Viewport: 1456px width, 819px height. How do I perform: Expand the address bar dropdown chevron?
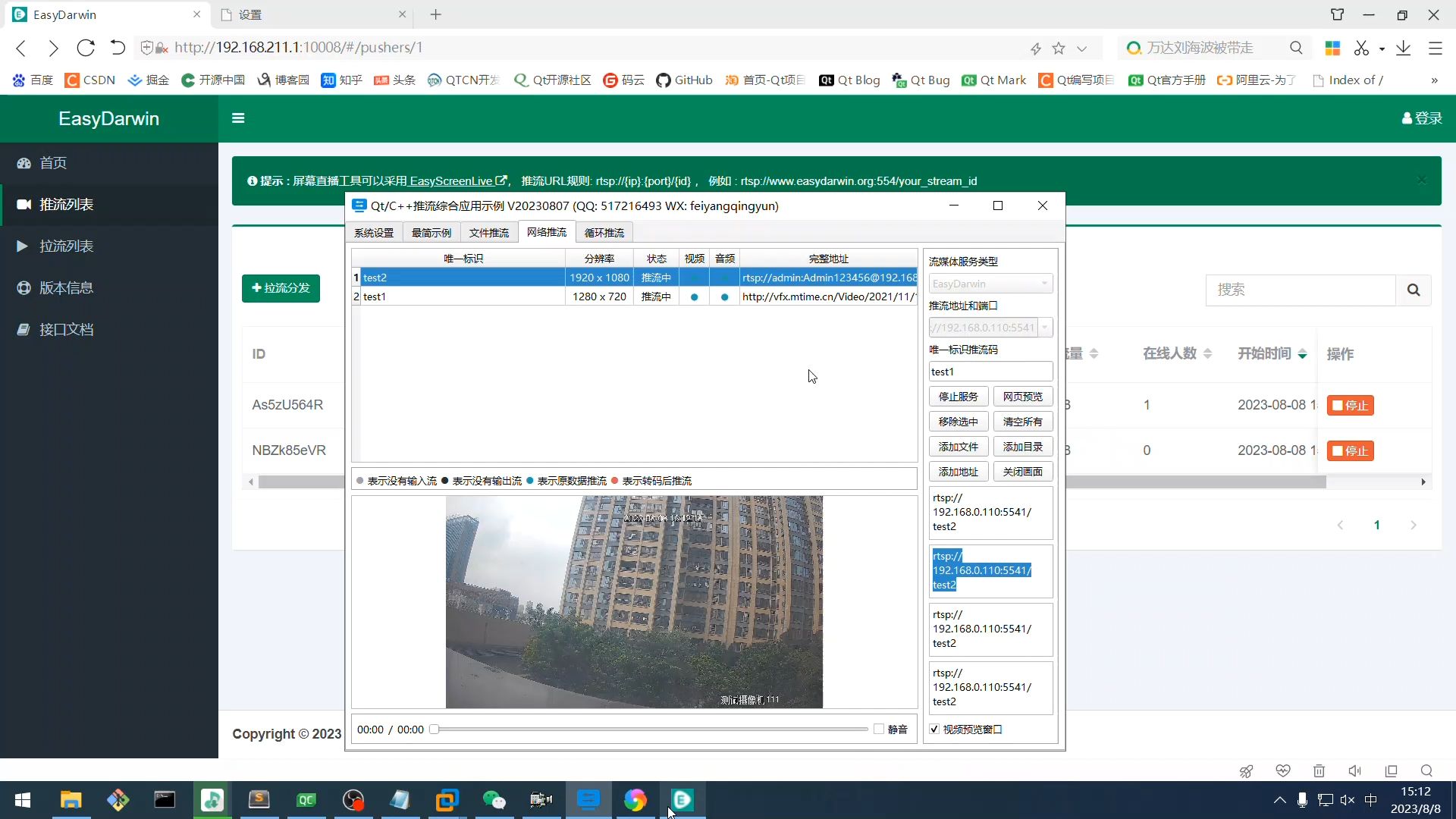point(1082,49)
